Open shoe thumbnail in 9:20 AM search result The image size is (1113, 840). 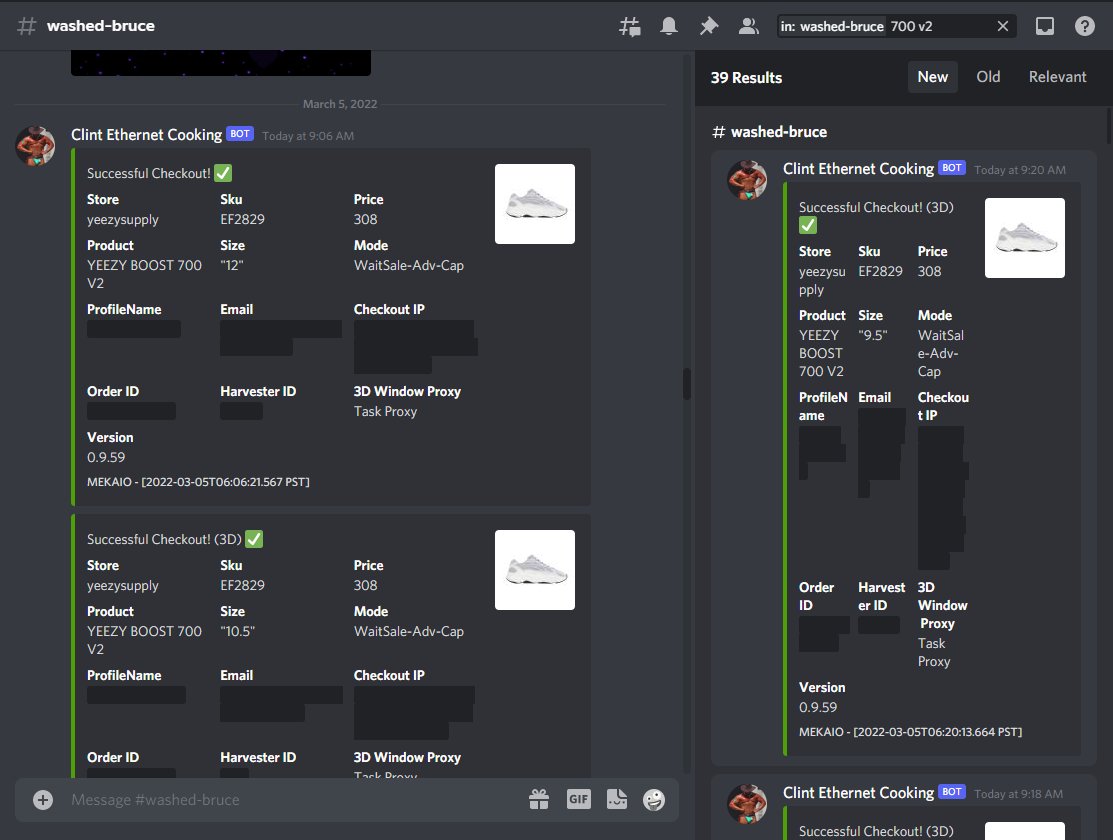(1024, 238)
